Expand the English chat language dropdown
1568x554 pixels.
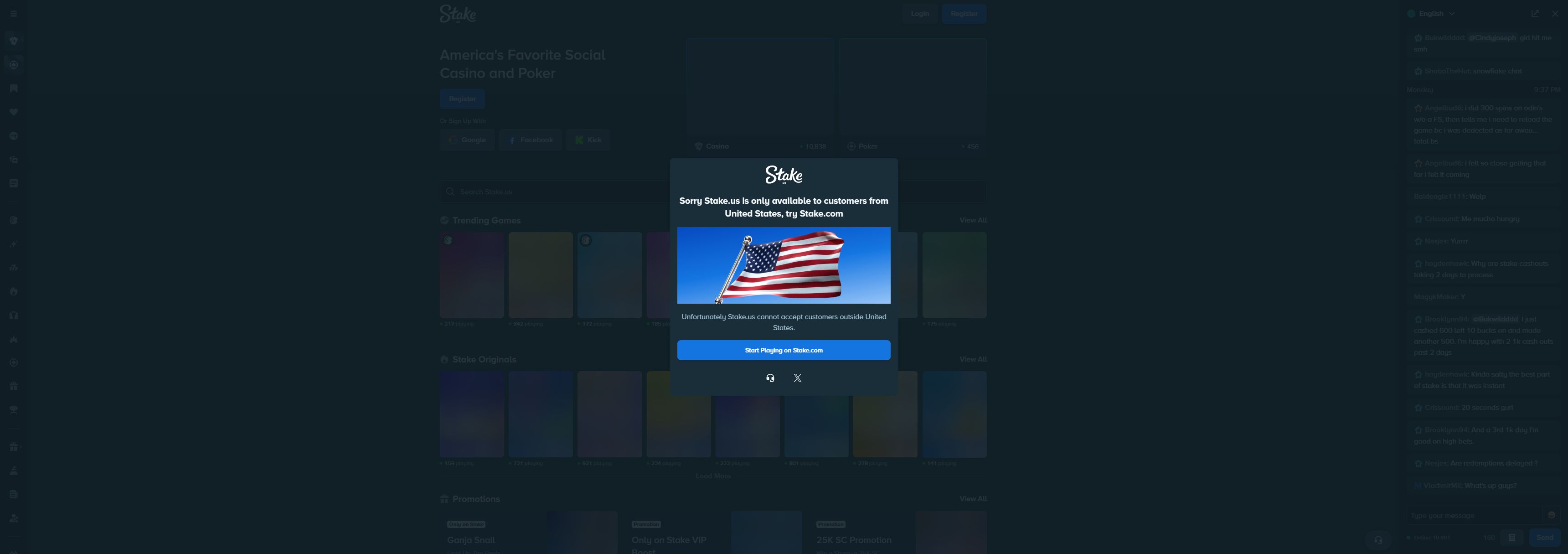1431,13
